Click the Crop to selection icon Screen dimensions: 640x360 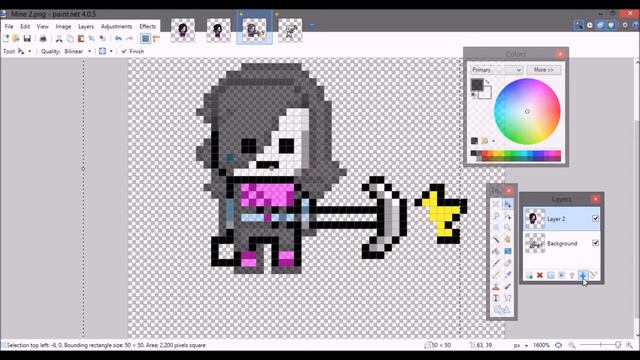(92, 39)
